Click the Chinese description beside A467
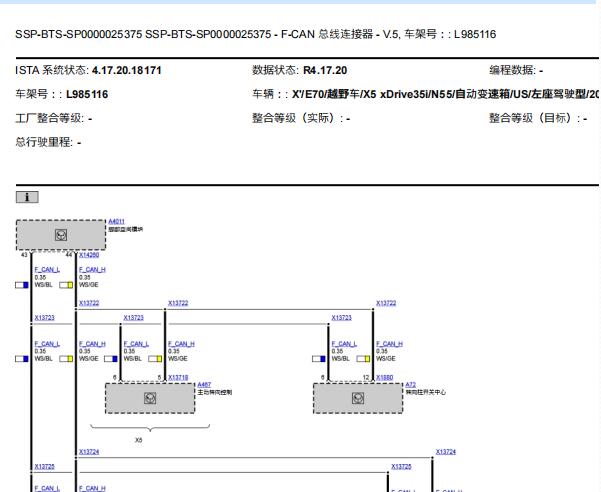Viewport: 601px width, 492px height. pos(215,392)
